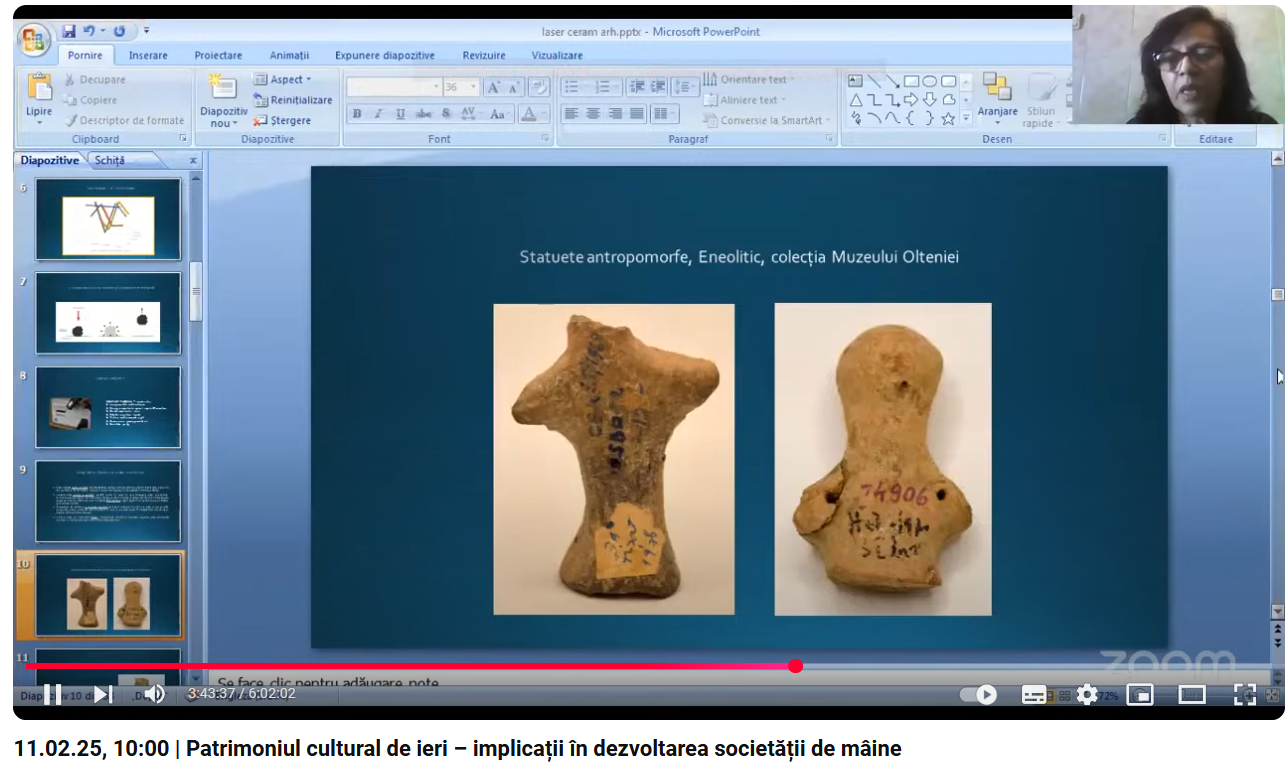Screen dimensions: 1287x766
Task: Click the Redo icon in quick access toolbar
Action: [120, 32]
